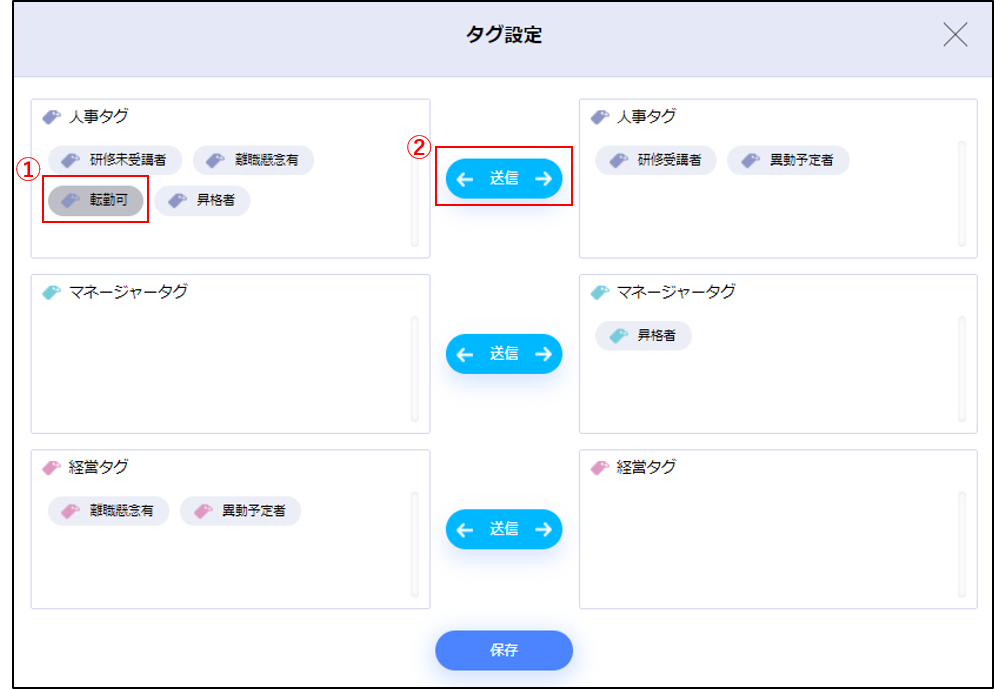Click the tag icon on left 離職懸念有 人事 chip
Image resolution: width=994 pixels, height=689 pixels.
215,160
